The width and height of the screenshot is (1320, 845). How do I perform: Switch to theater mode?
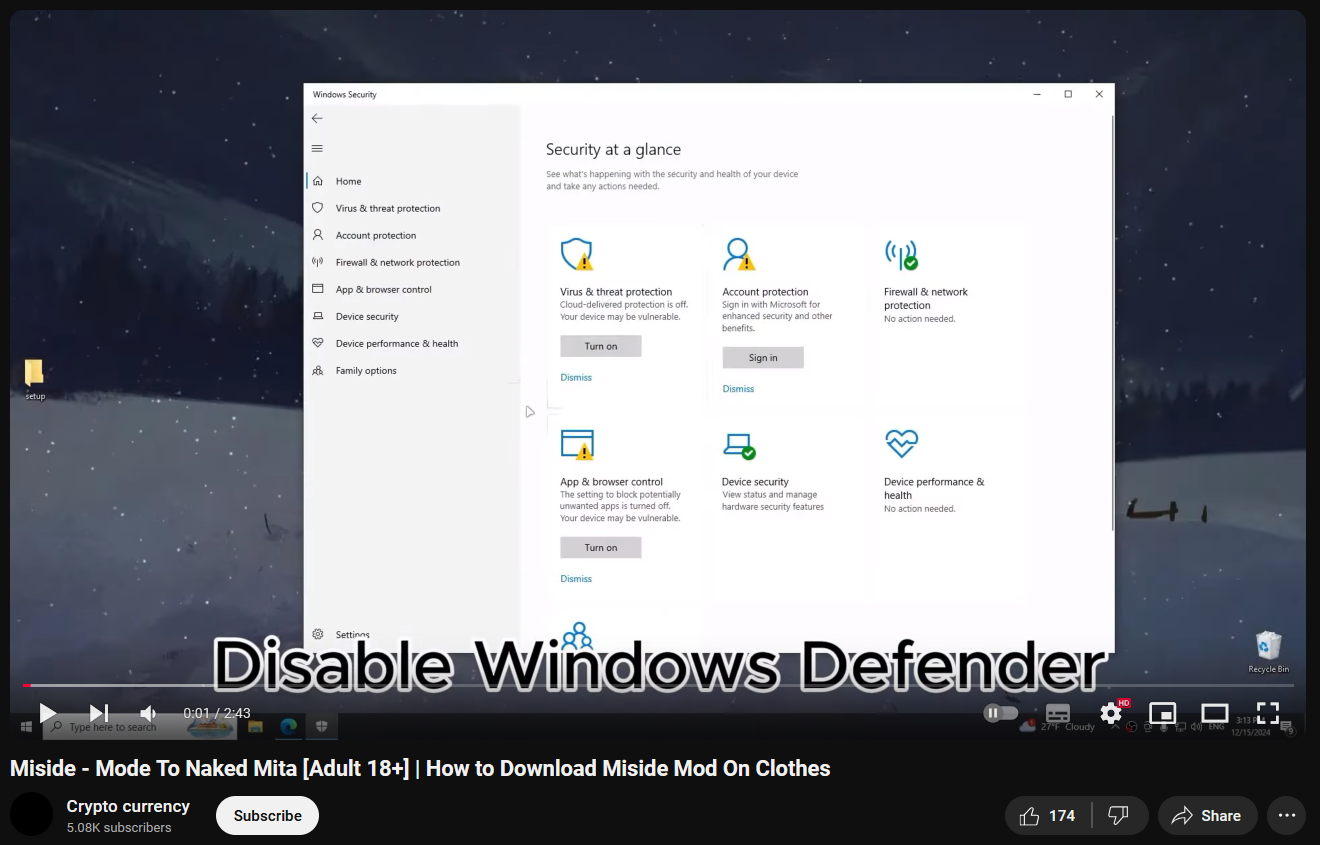(1214, 713)
